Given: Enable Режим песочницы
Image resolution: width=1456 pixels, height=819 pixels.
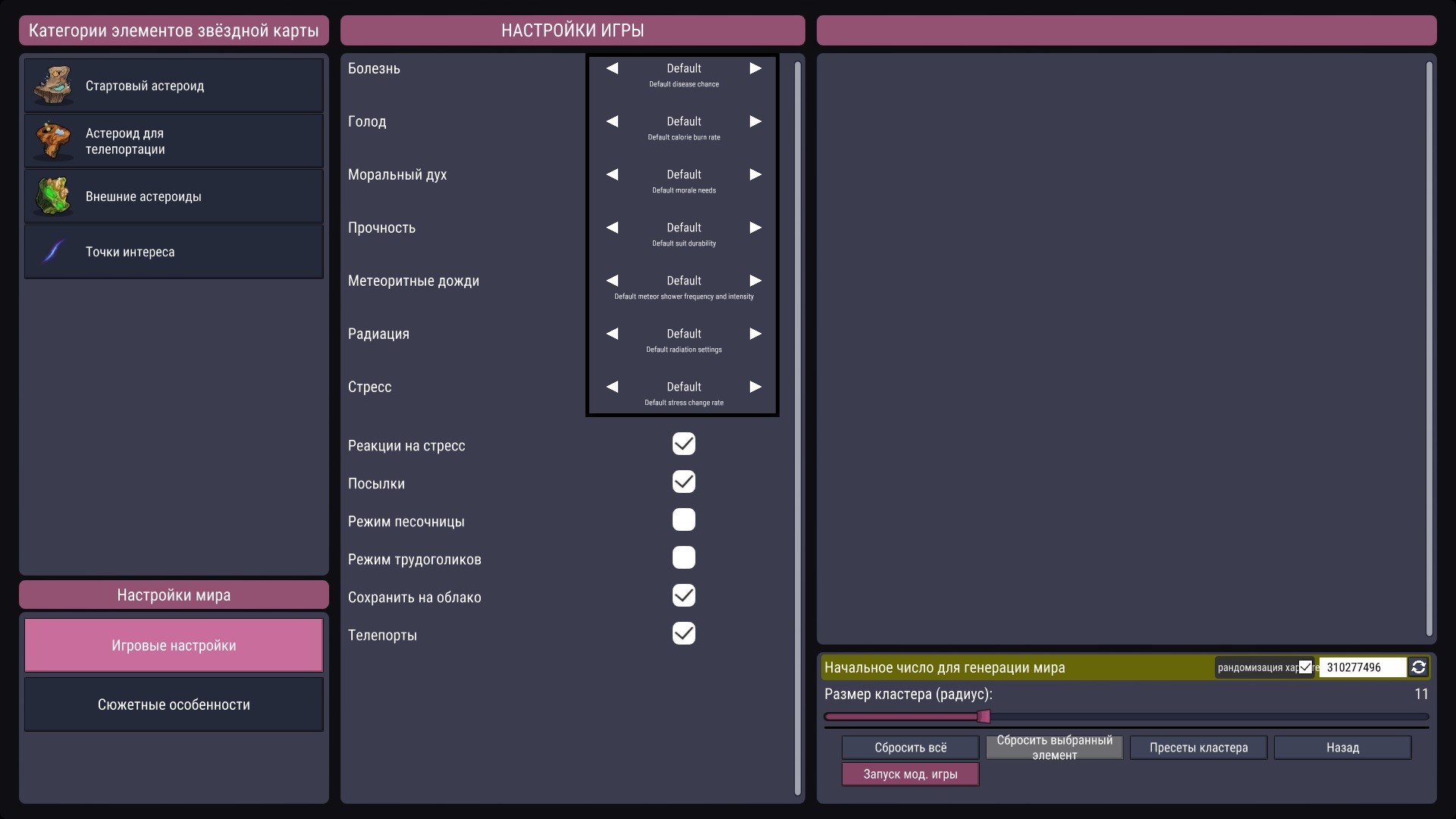Looking at the screenshot, I should click(x=684, y=519).
